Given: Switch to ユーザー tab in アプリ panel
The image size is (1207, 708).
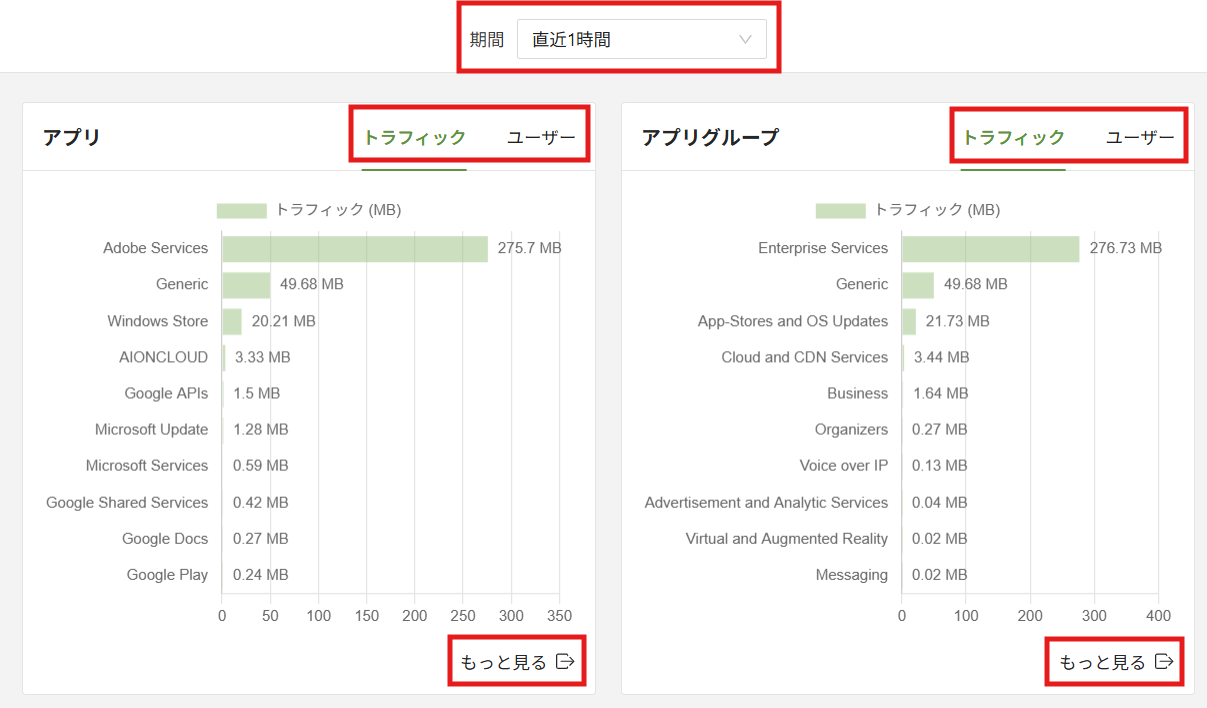Looking at the screenshot, I should click(x=541, y=138).
